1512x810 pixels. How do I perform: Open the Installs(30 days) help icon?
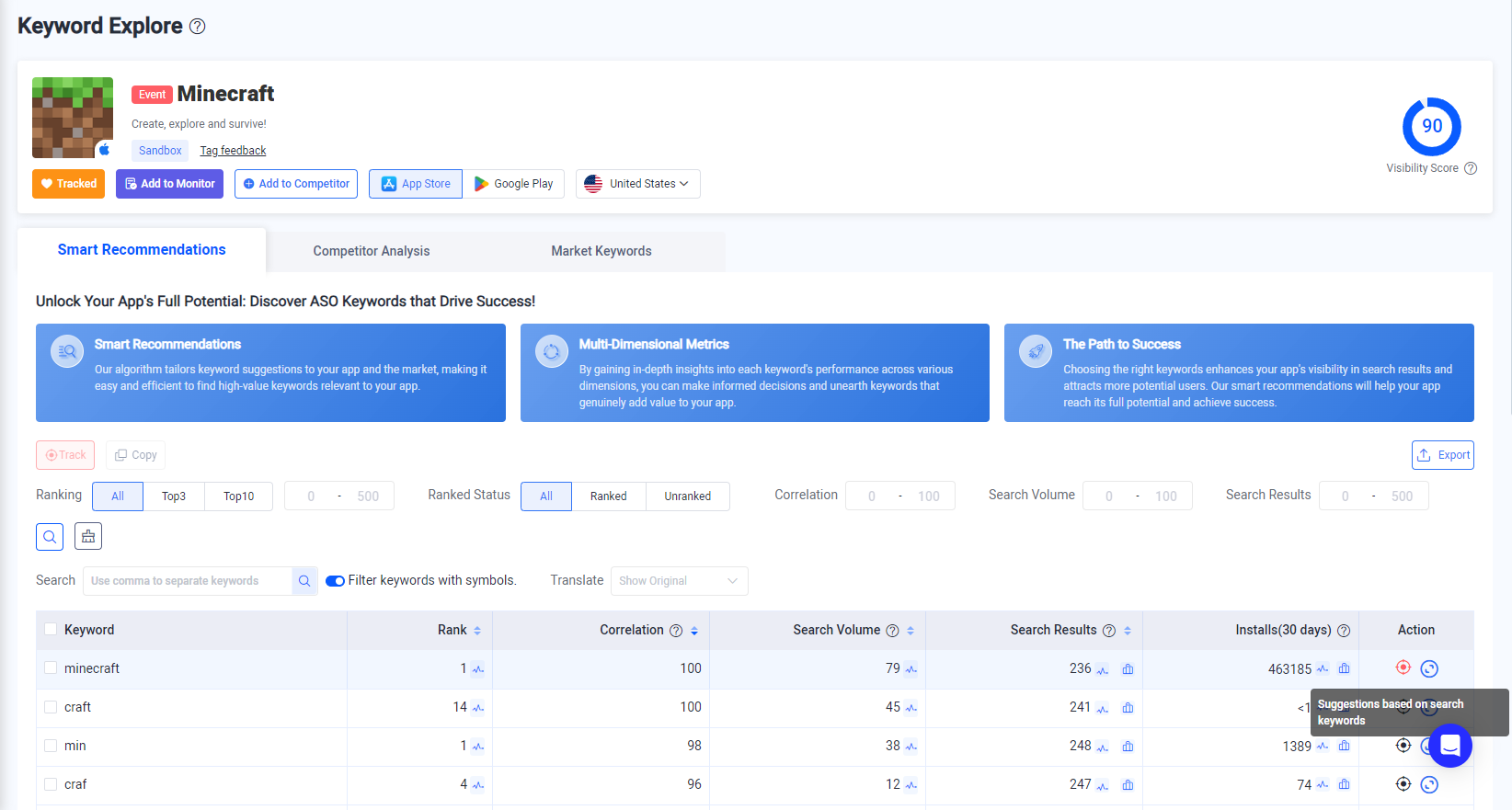click(x=1344, y=631)
